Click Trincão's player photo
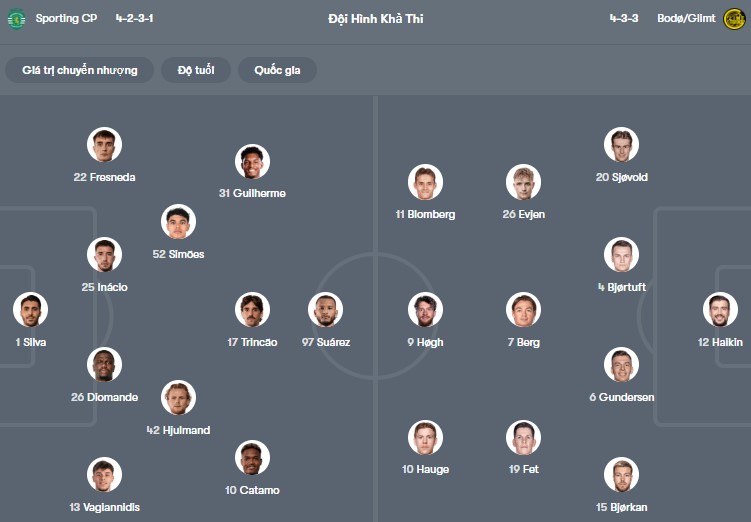The image size is (751, 522). [x=252, y=310]
